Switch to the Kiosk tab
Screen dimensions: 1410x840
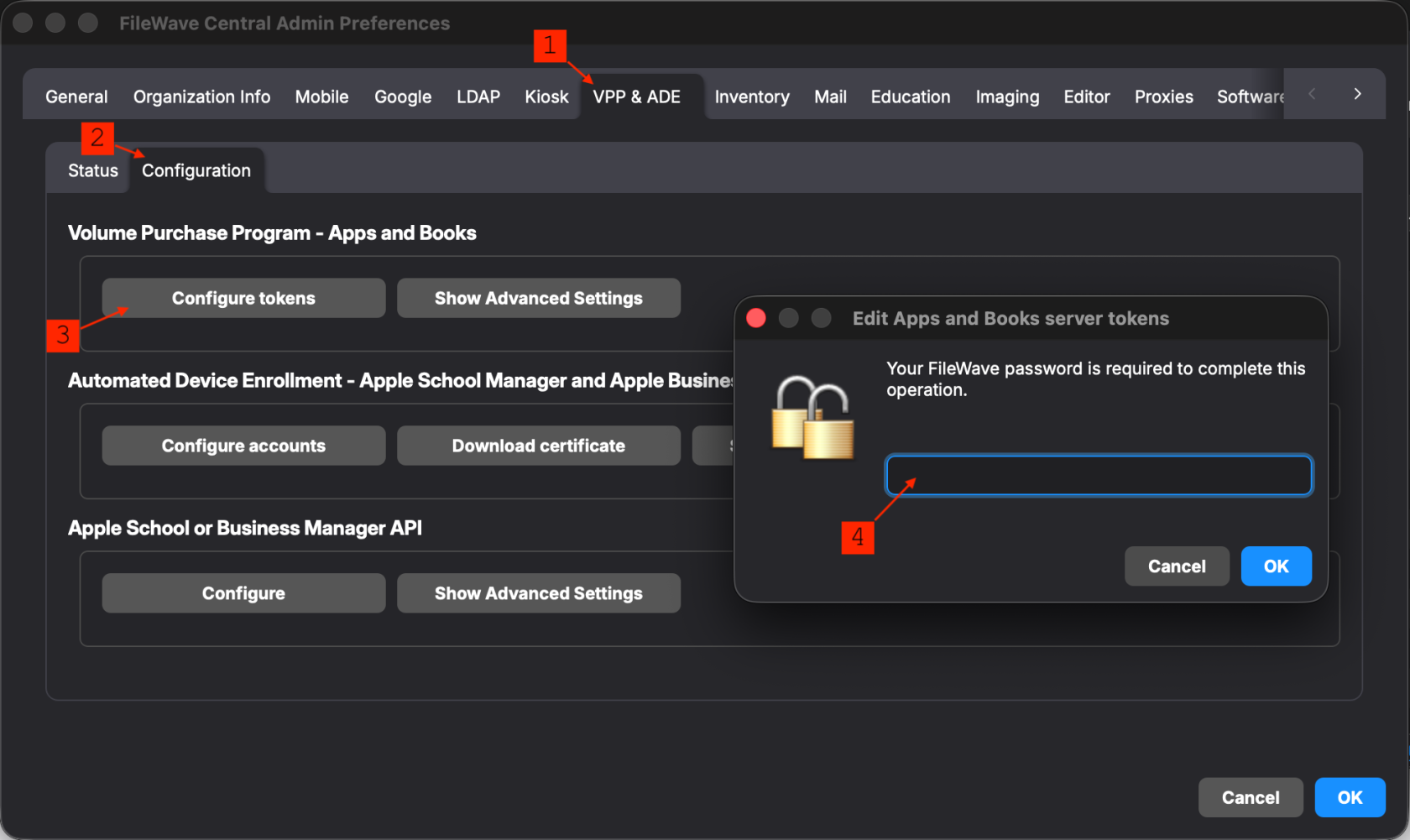tap(546, 97)
